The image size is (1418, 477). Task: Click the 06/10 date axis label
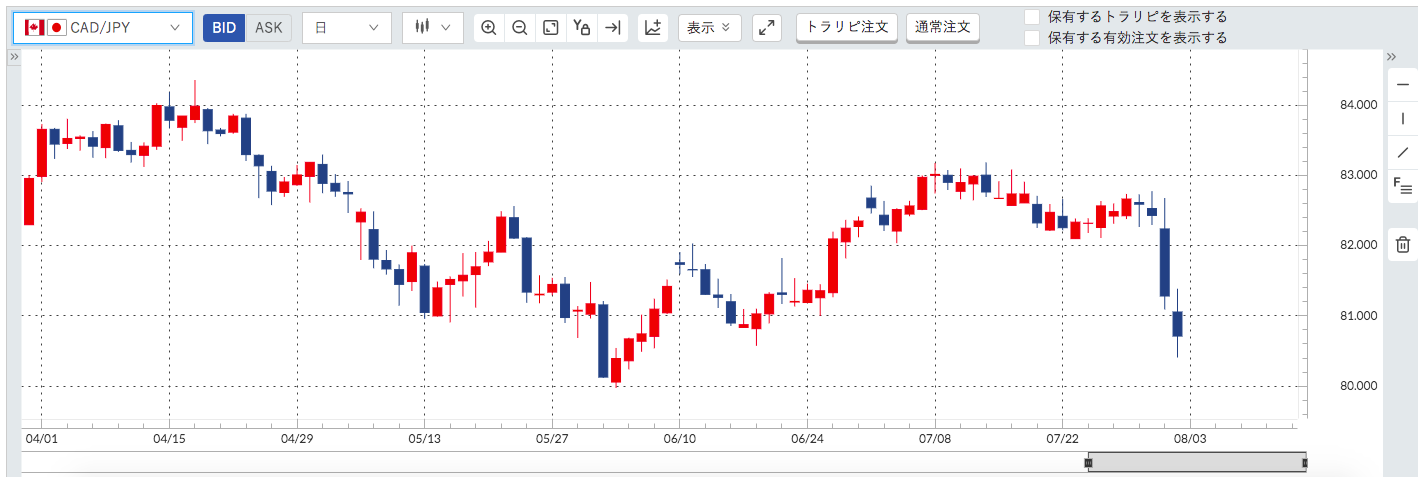679,439
